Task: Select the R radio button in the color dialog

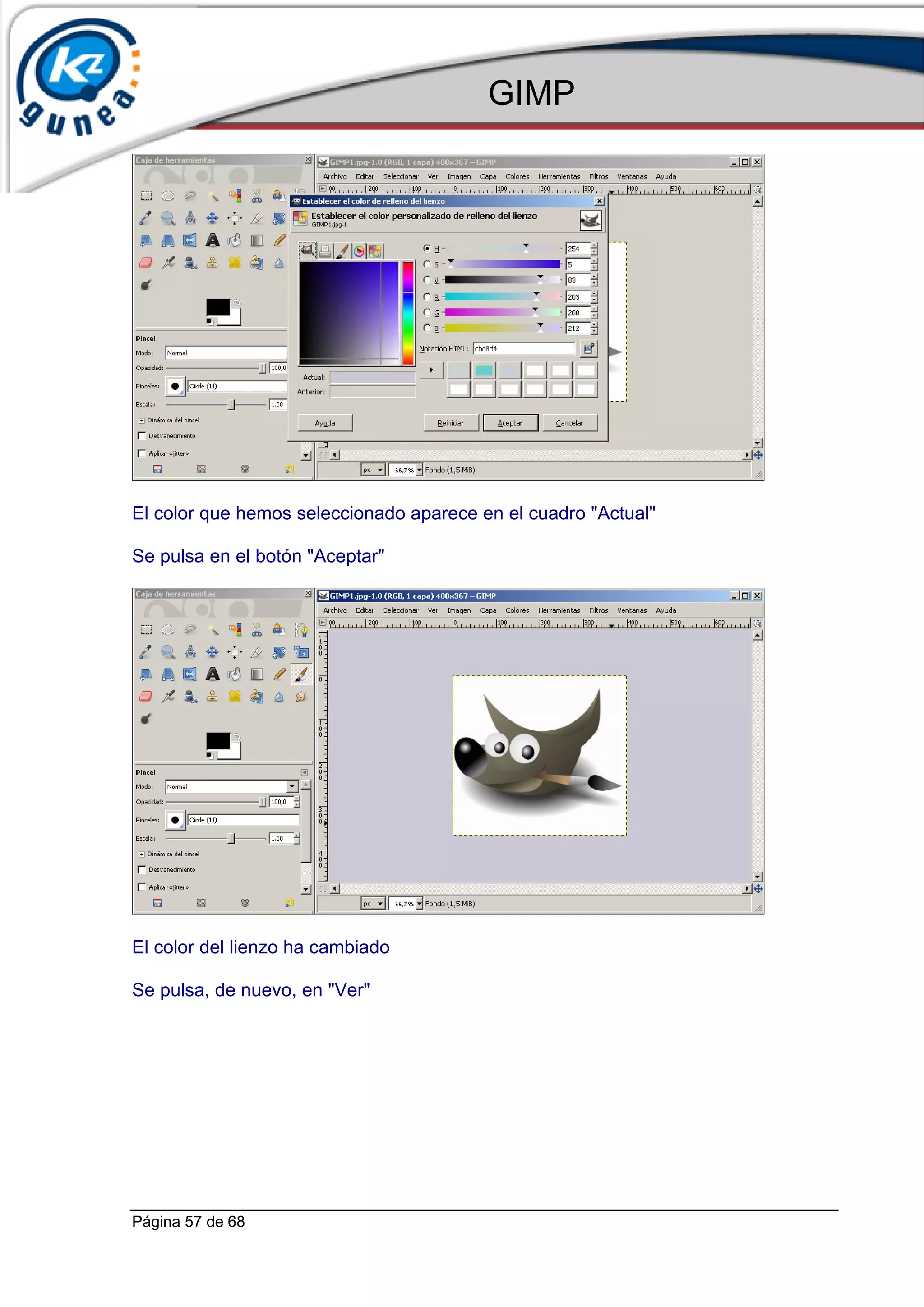Action: pos(427,296)
